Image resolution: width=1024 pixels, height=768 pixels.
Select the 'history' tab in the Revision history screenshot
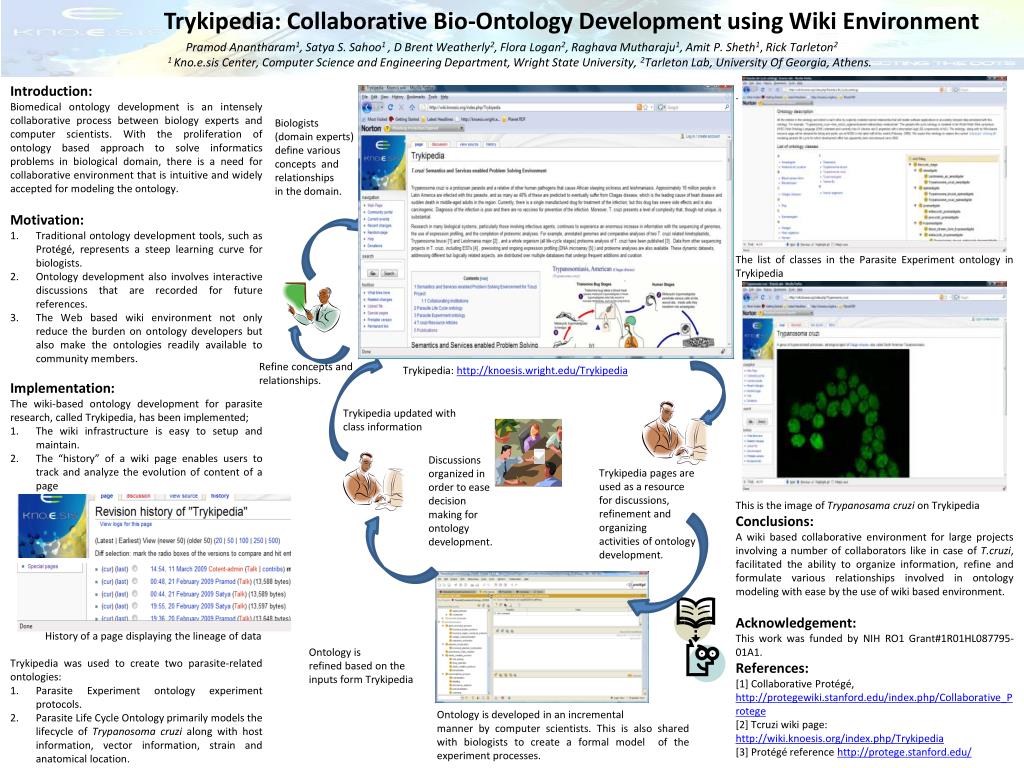pyautogui.click(x=220, y=496)
